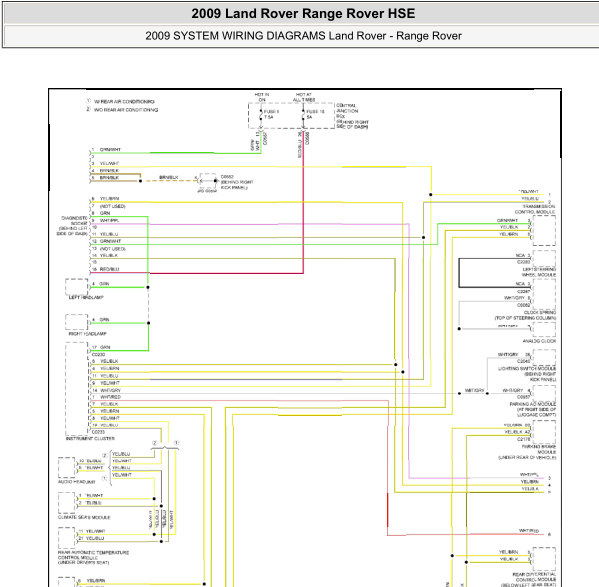Image resolution: width=599 pixels, height=587 pixels.
Task: Click the 'C2178' connector label
Action: [x=523, y=439]
